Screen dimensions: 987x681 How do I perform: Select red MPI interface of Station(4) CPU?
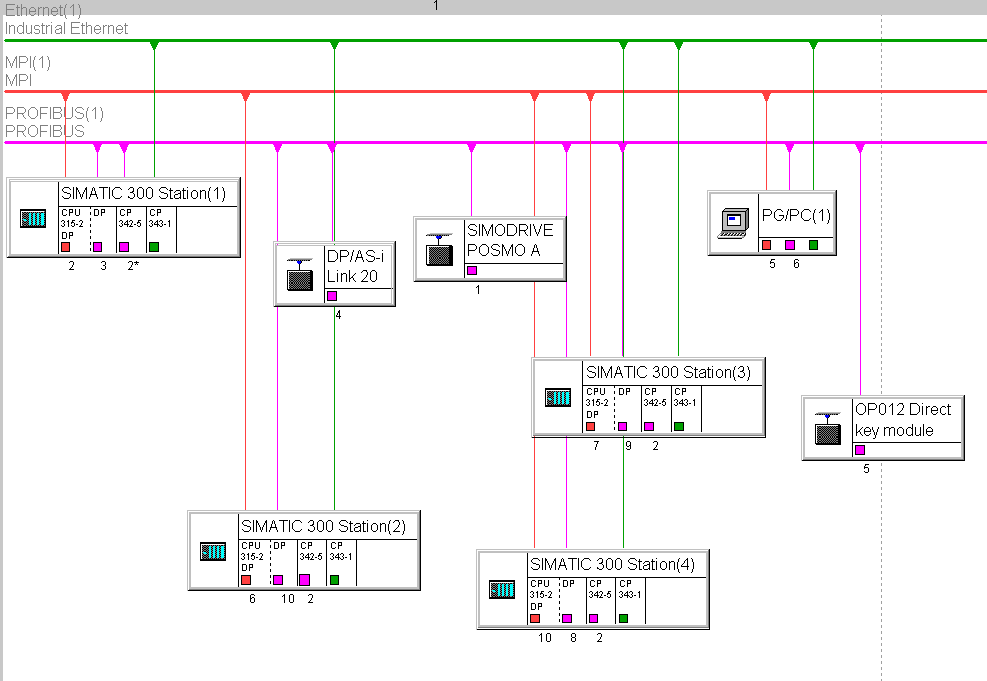pyautogui.click(x=535, y=619)
